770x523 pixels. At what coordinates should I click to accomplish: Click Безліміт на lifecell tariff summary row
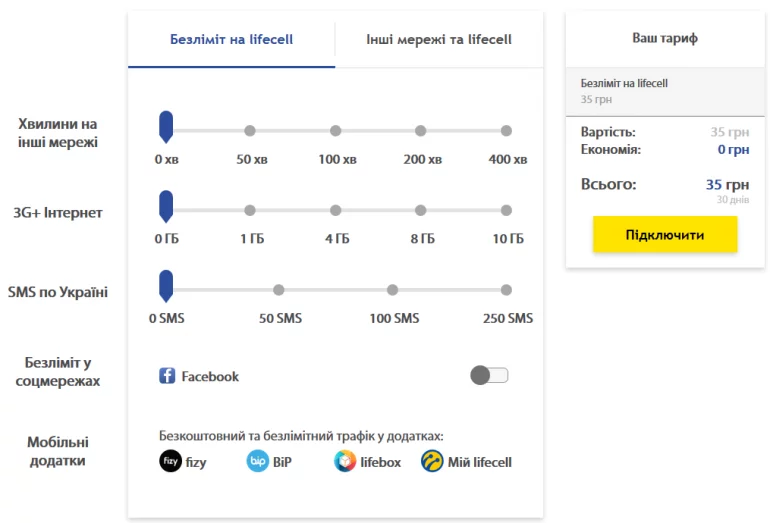[x=665, y=91]
